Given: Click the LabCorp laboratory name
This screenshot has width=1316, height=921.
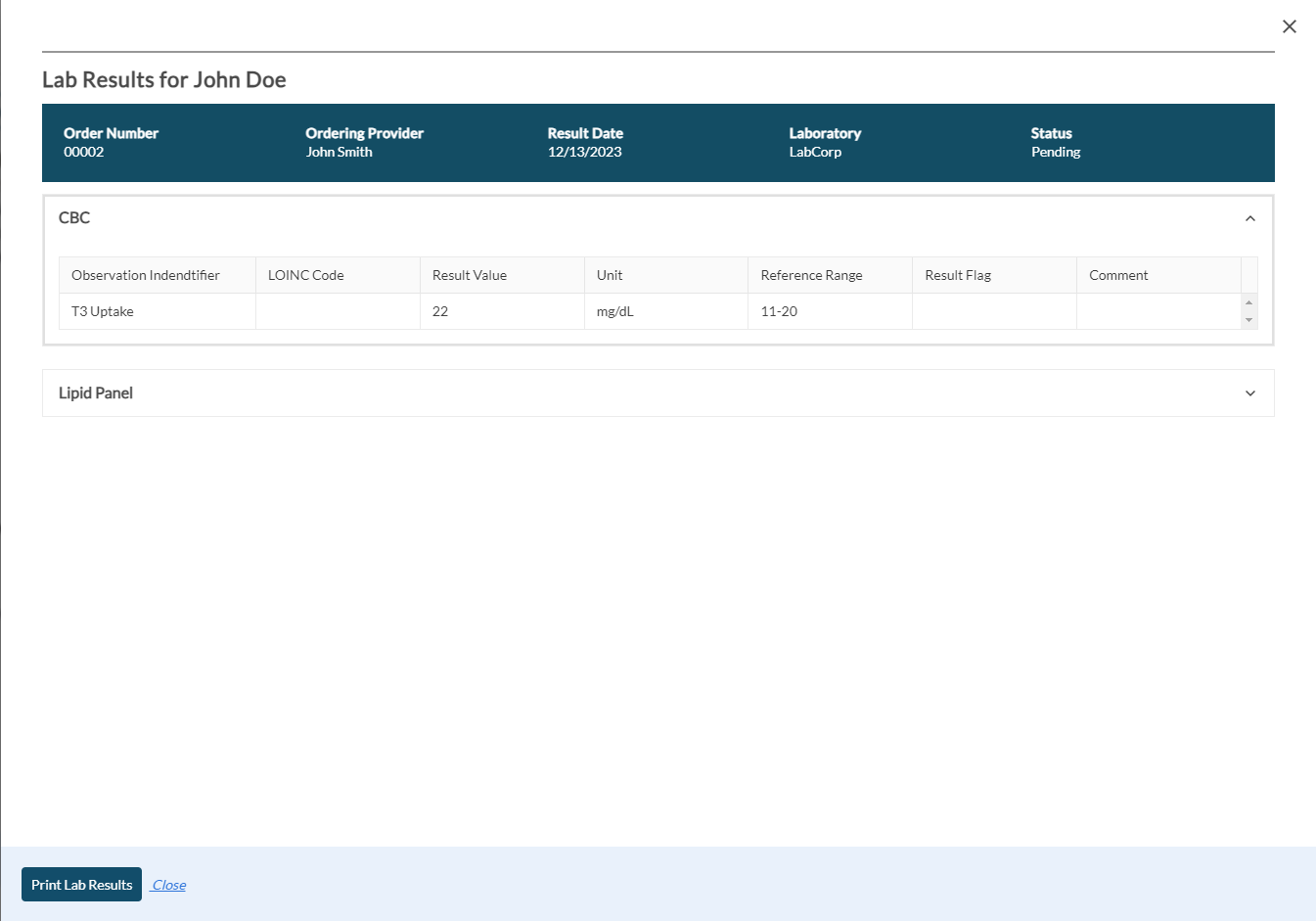Looking at the screenshot, I should [x=815, y=152].
